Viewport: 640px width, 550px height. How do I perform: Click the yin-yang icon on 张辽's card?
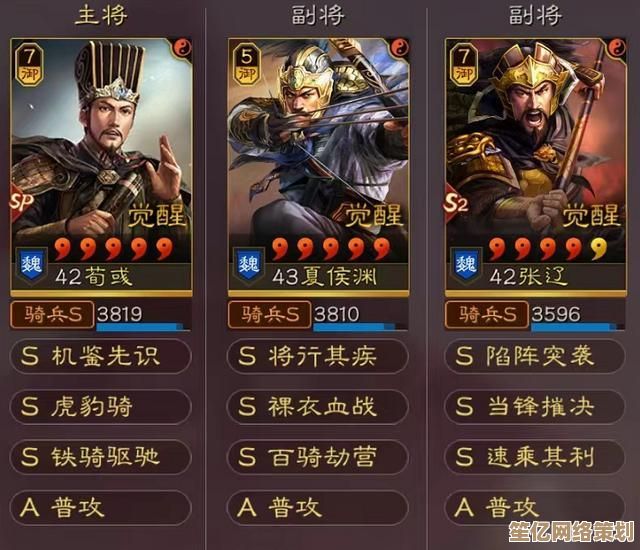[x=617, y=48]
